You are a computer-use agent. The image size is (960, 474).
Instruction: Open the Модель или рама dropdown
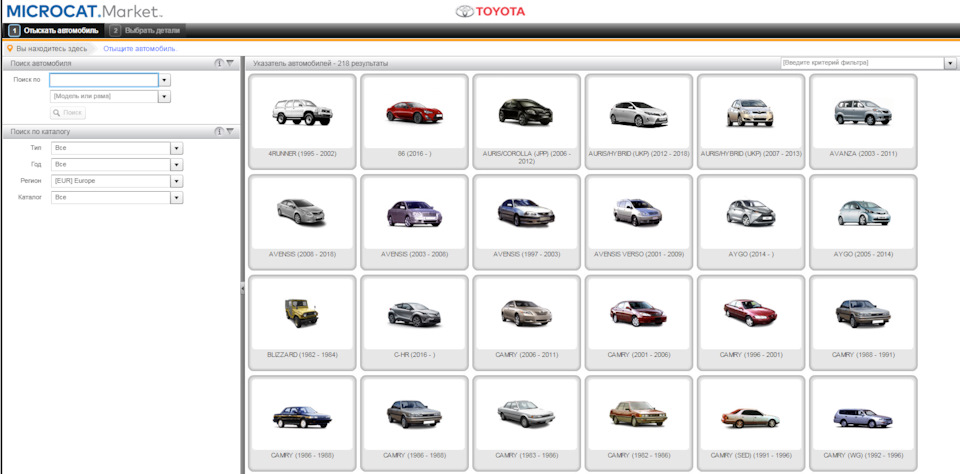165,96
